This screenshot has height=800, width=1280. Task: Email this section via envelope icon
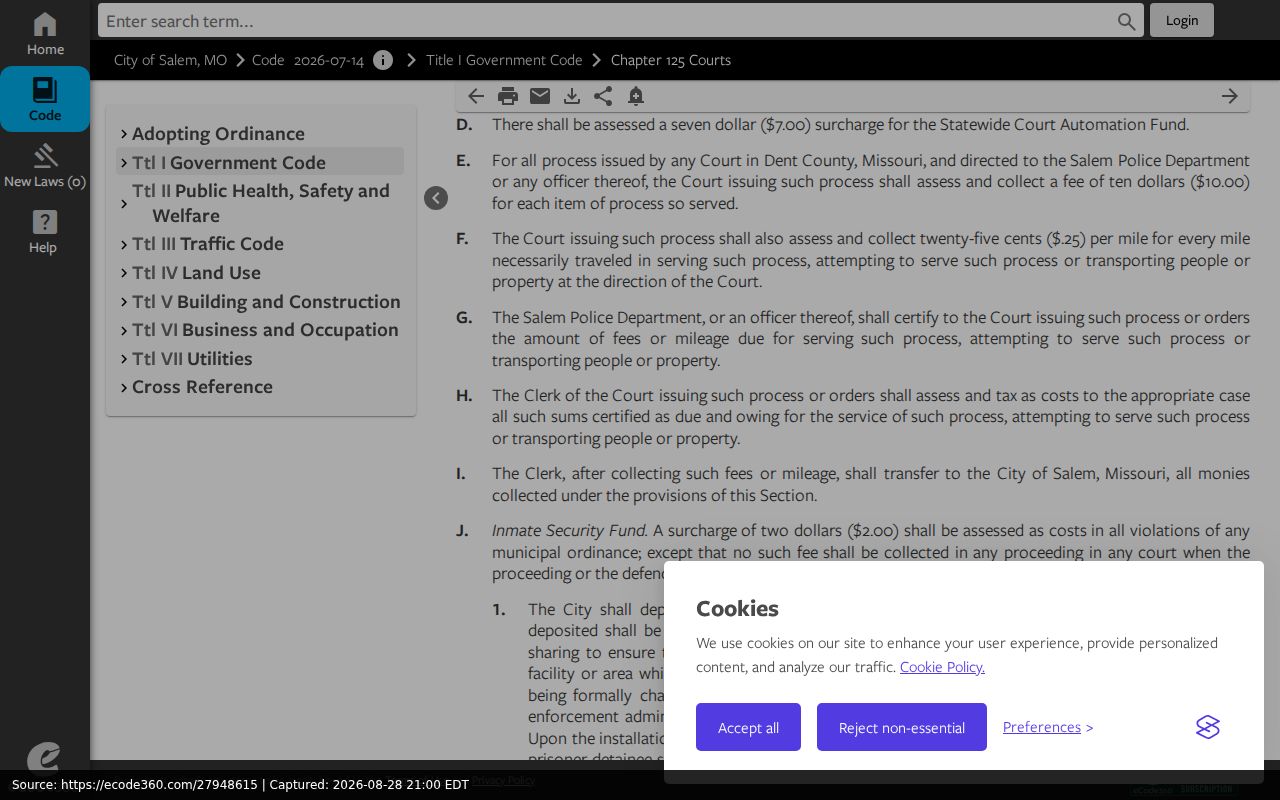[x=540, y=96]
